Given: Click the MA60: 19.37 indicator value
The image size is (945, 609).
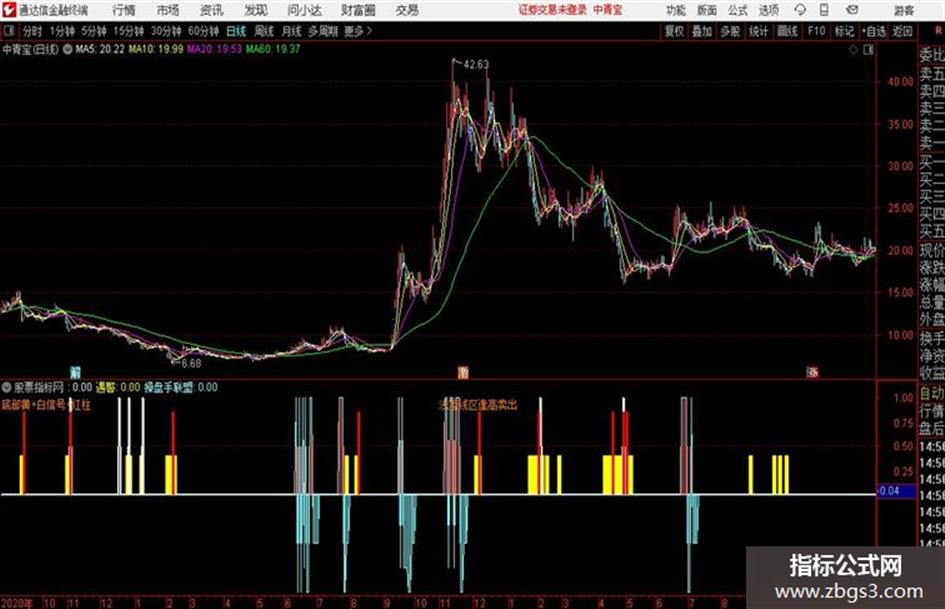Looking at the screenshot, I should click(272, 49).
